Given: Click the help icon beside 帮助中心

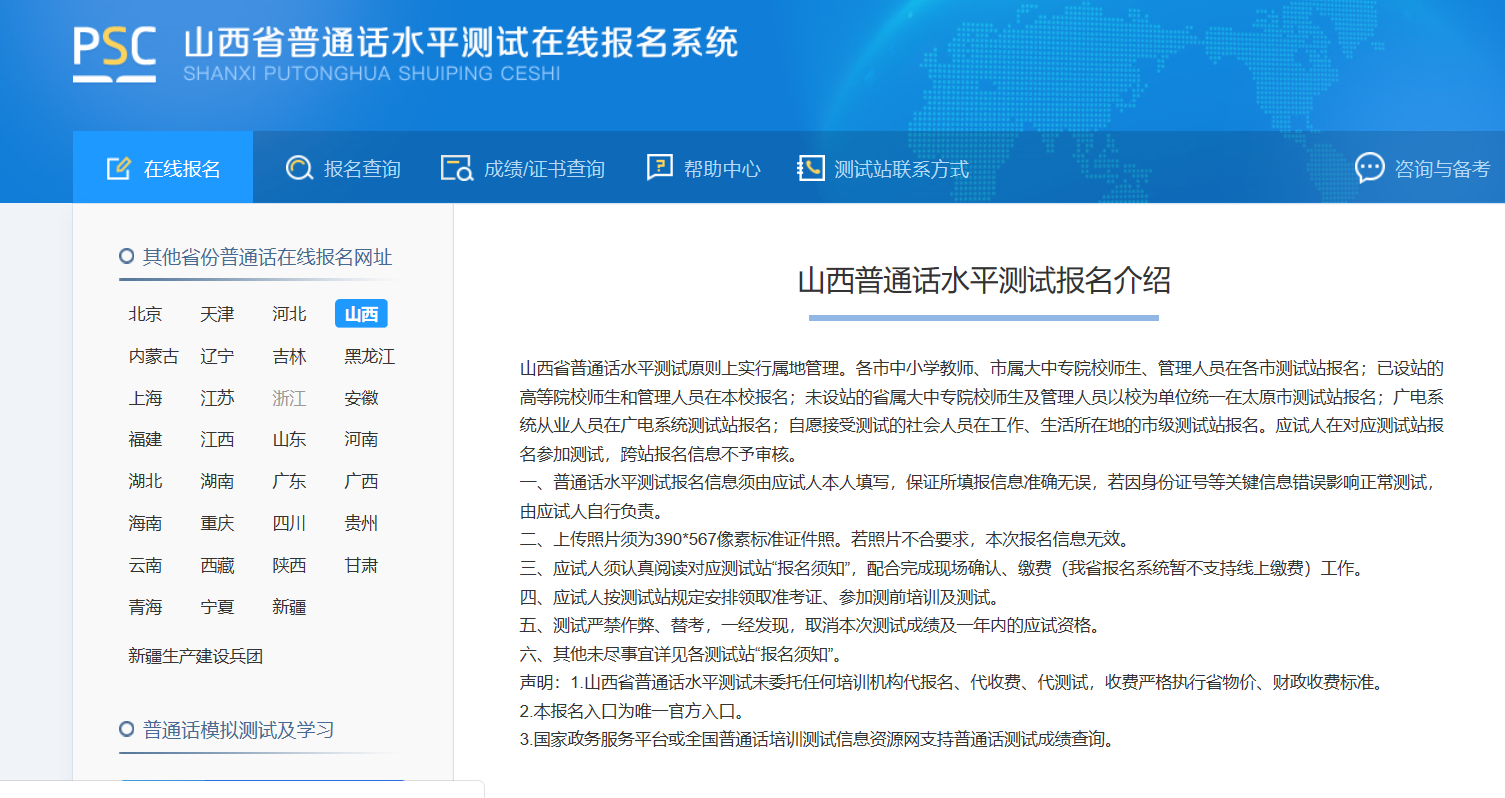Looking at the screenshot, I should point(660,168).
